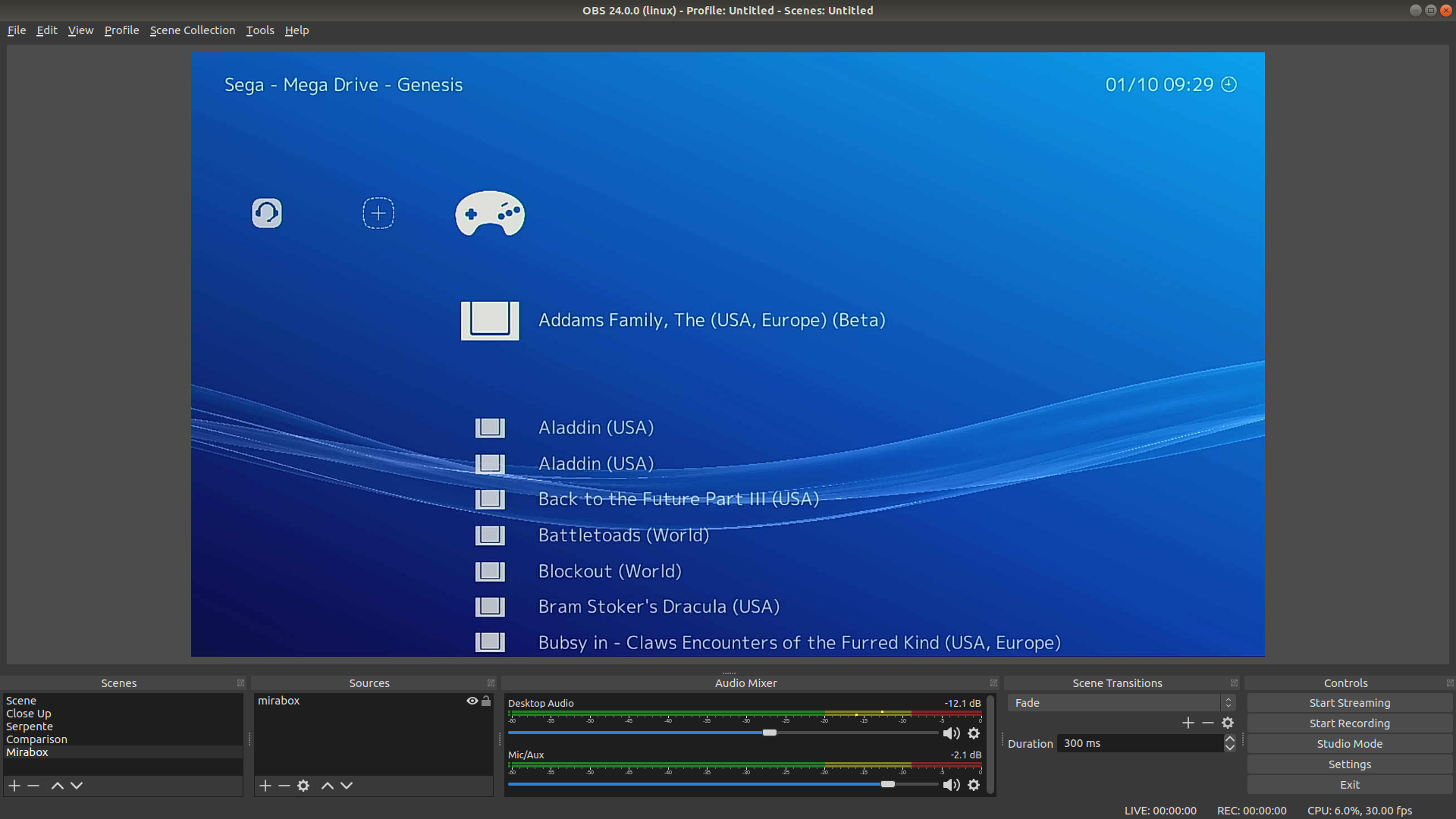This screenshot has width=1456, height=819.
Task: Open the Tools menu
Action: click(260, 30)
